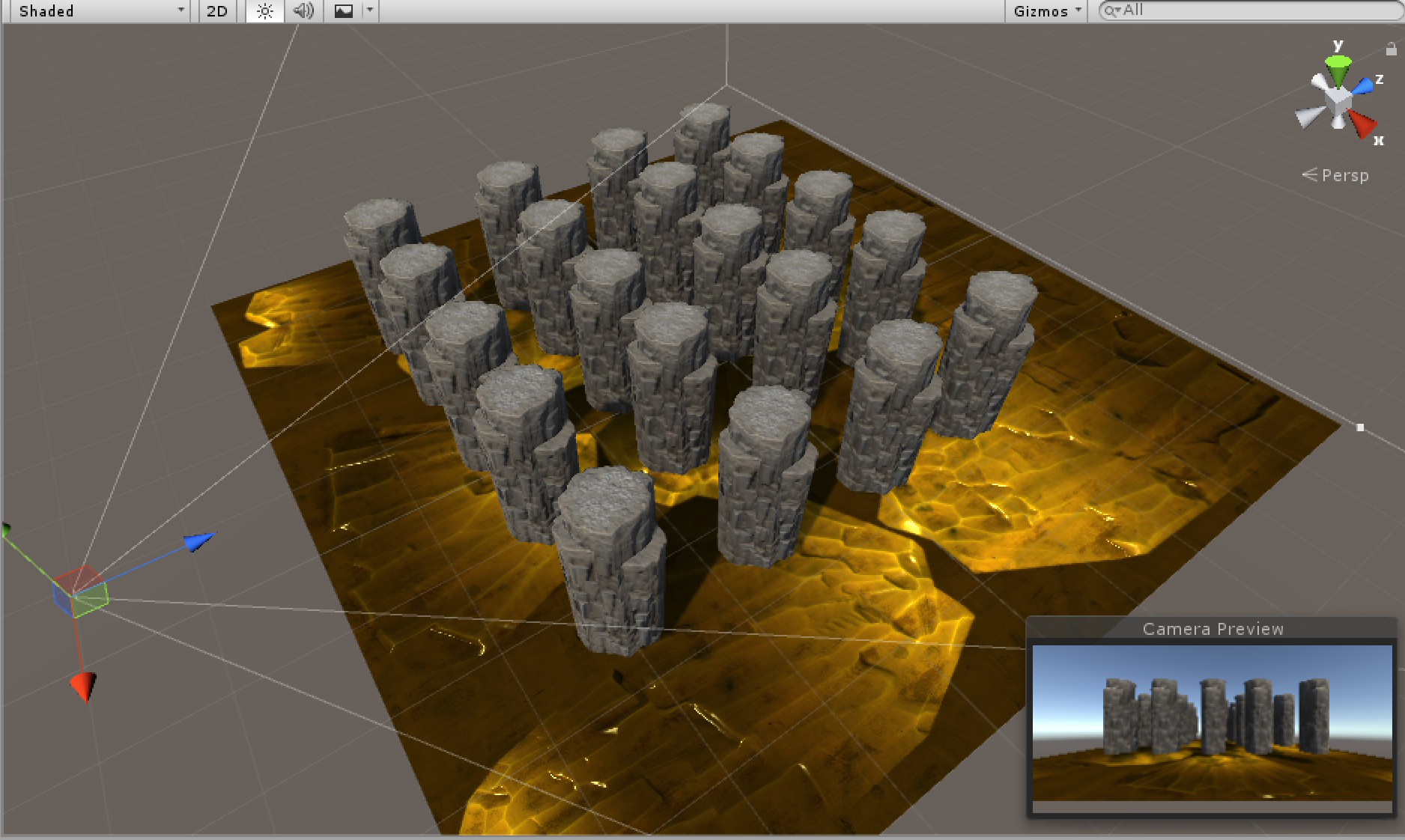Click the green Y cone on the orientation gizmo
1405x840 pixels.
point(1338,66)
